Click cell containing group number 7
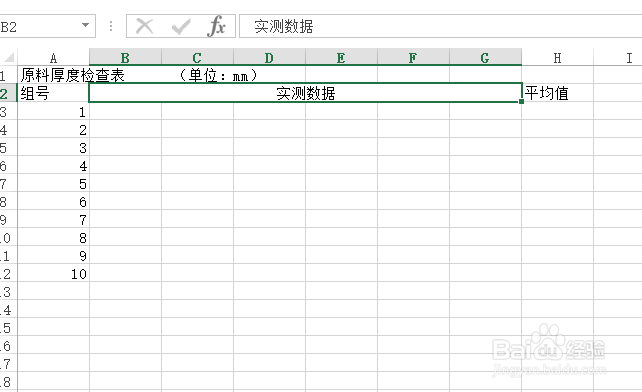The height and width of the screenshot is (392, 642). (54, 219)
